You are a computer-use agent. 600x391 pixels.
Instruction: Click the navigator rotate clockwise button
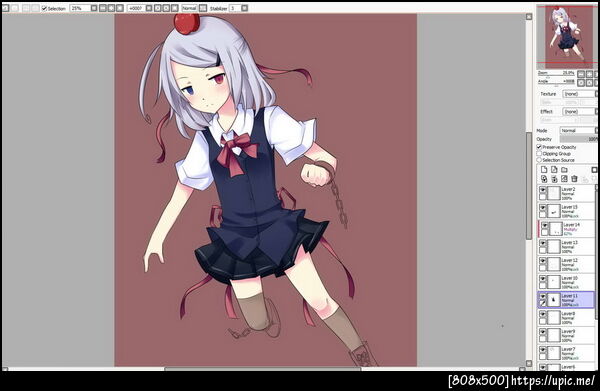(589, 83)
